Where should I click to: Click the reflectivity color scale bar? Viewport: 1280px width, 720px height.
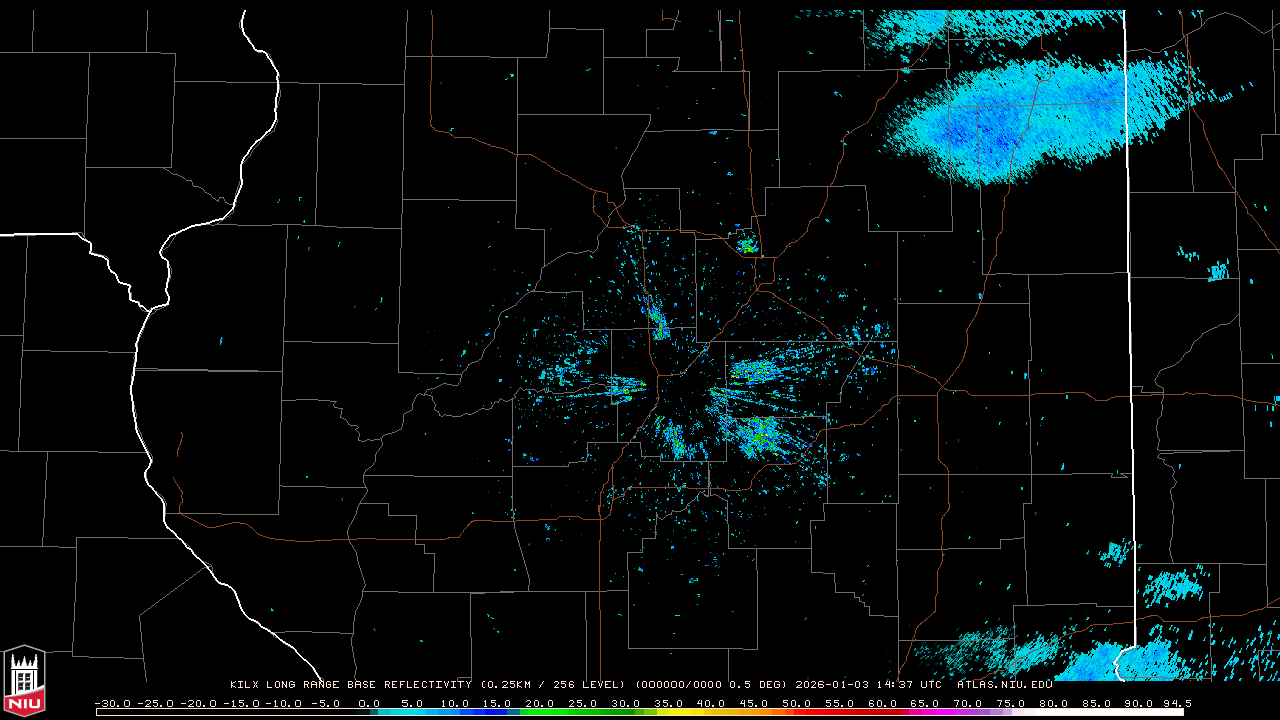point(640,712)
